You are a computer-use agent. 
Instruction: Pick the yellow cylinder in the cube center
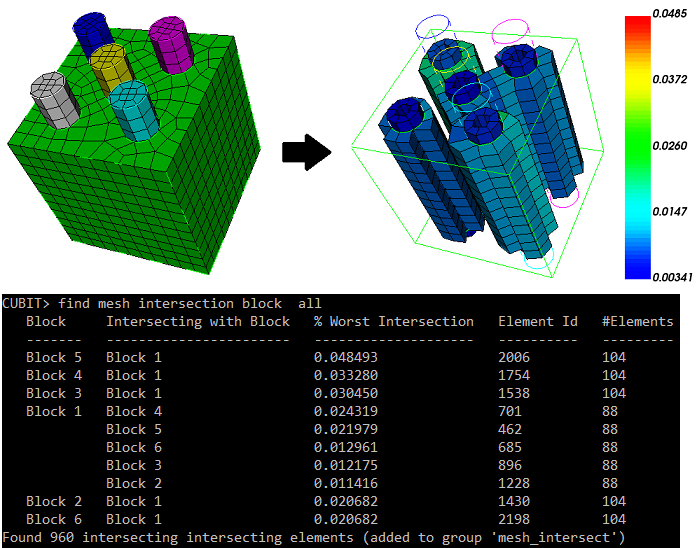coord(109,69)
